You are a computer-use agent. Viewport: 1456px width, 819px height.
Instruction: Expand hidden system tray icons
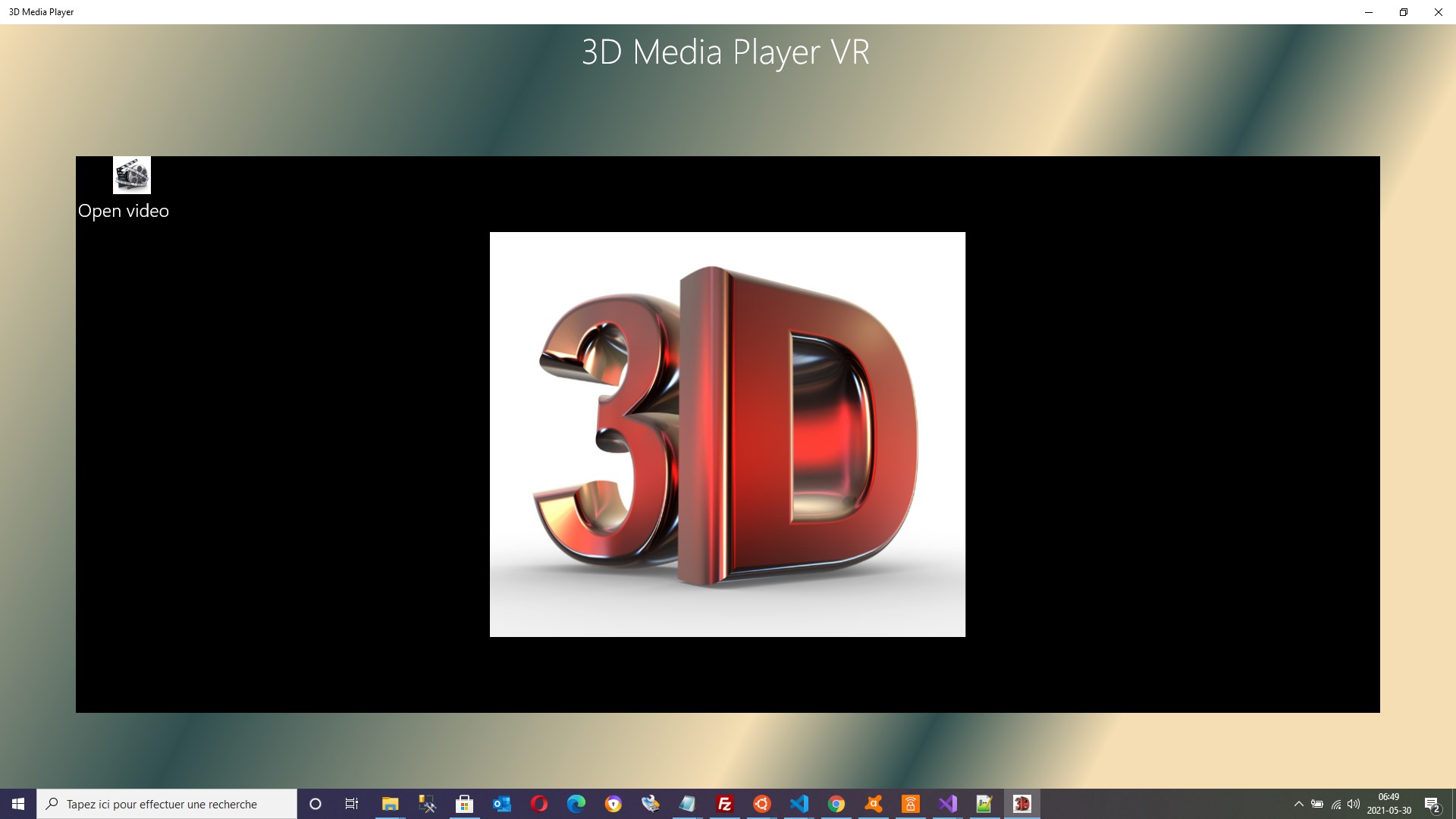1298,804
